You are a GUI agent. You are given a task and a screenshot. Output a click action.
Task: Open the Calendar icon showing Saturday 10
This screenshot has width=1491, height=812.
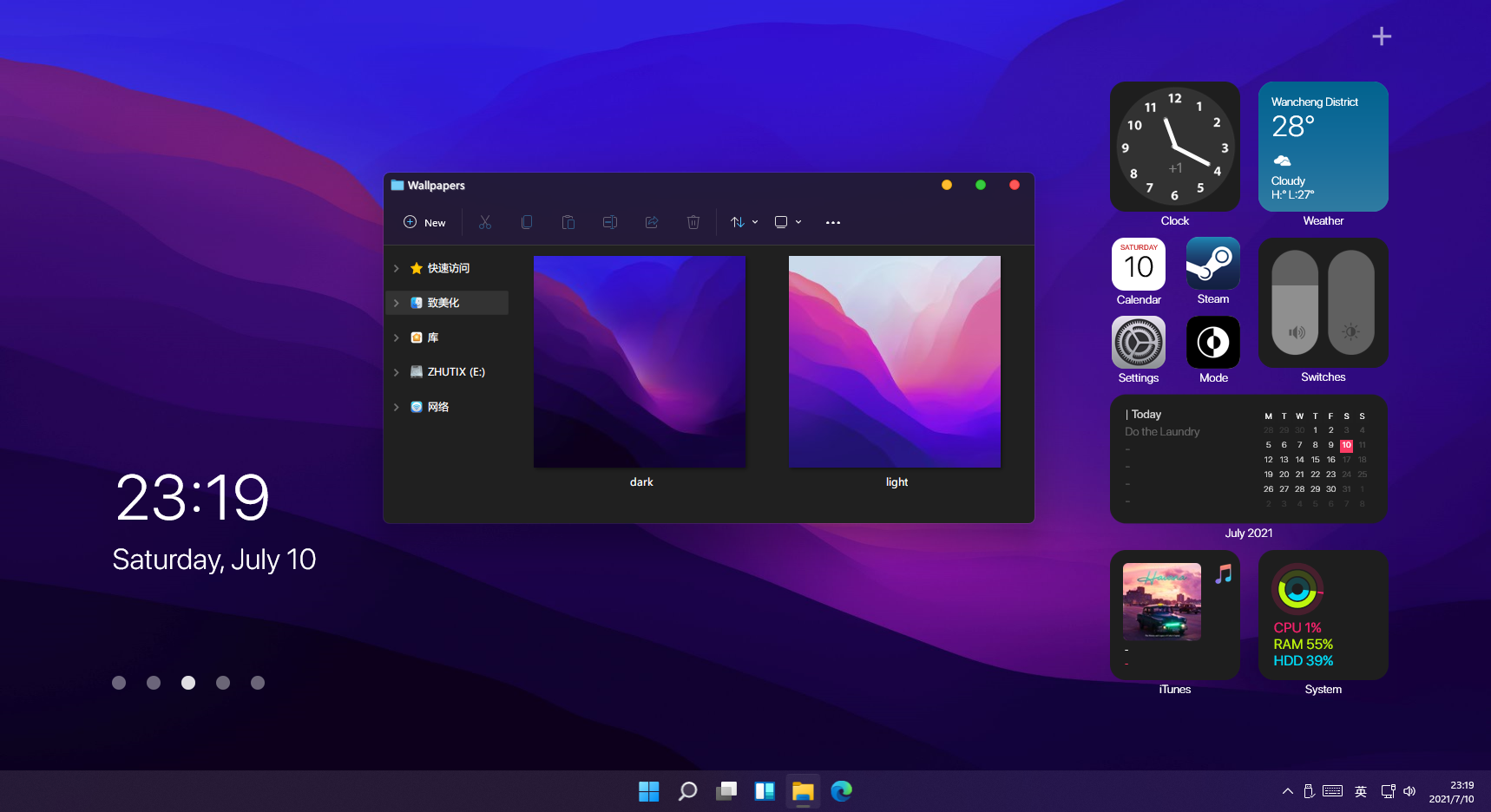[x=1139, y=264]
